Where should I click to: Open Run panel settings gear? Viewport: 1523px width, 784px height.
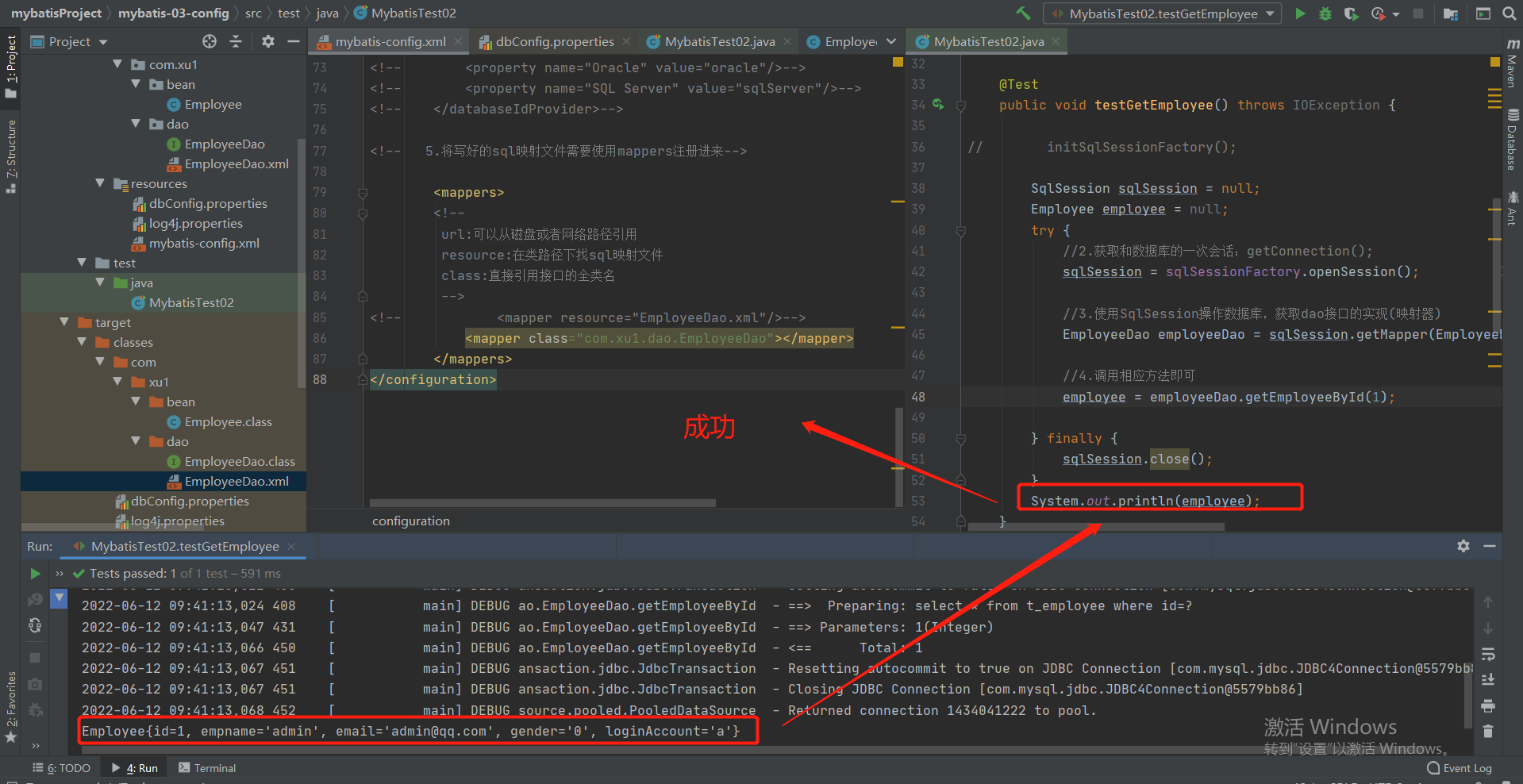[x=1463, y=546]
